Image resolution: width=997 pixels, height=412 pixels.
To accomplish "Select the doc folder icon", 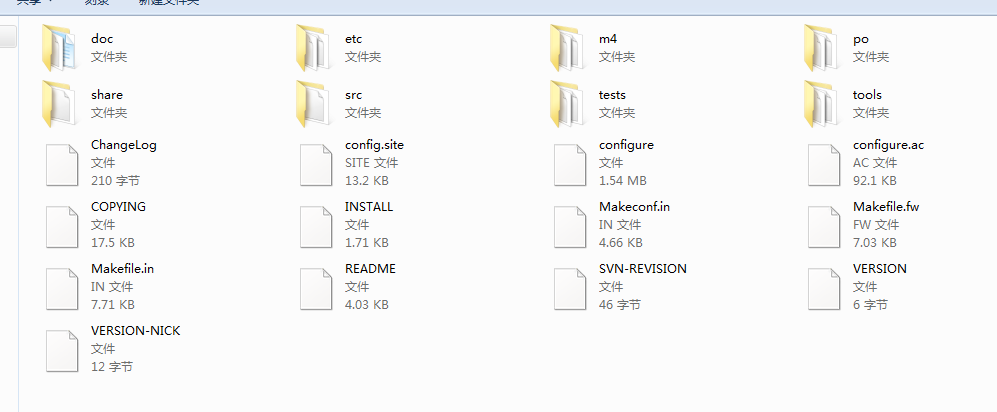I will 60,48.
